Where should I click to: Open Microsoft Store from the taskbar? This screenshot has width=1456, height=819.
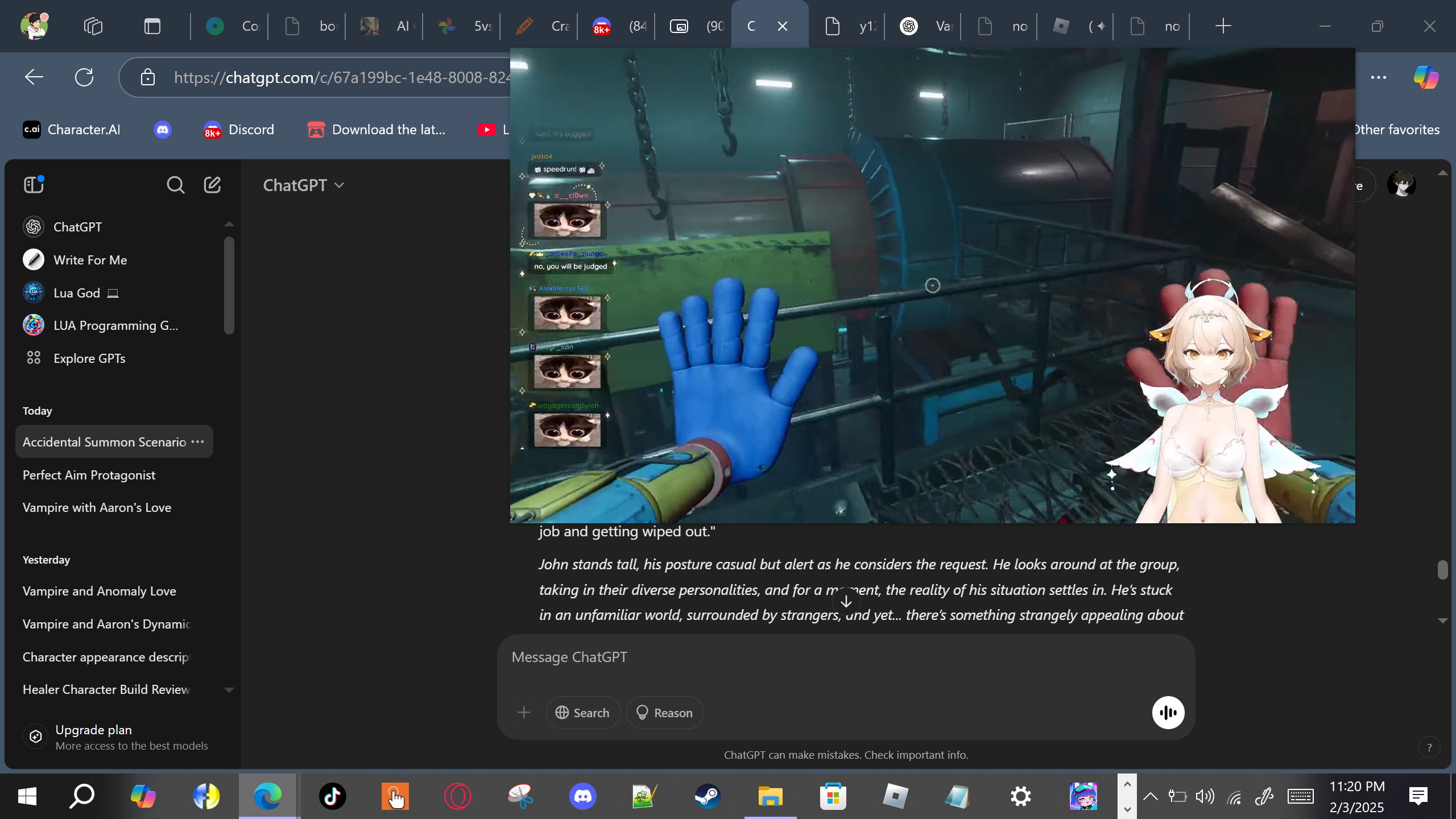click(833, 796)
